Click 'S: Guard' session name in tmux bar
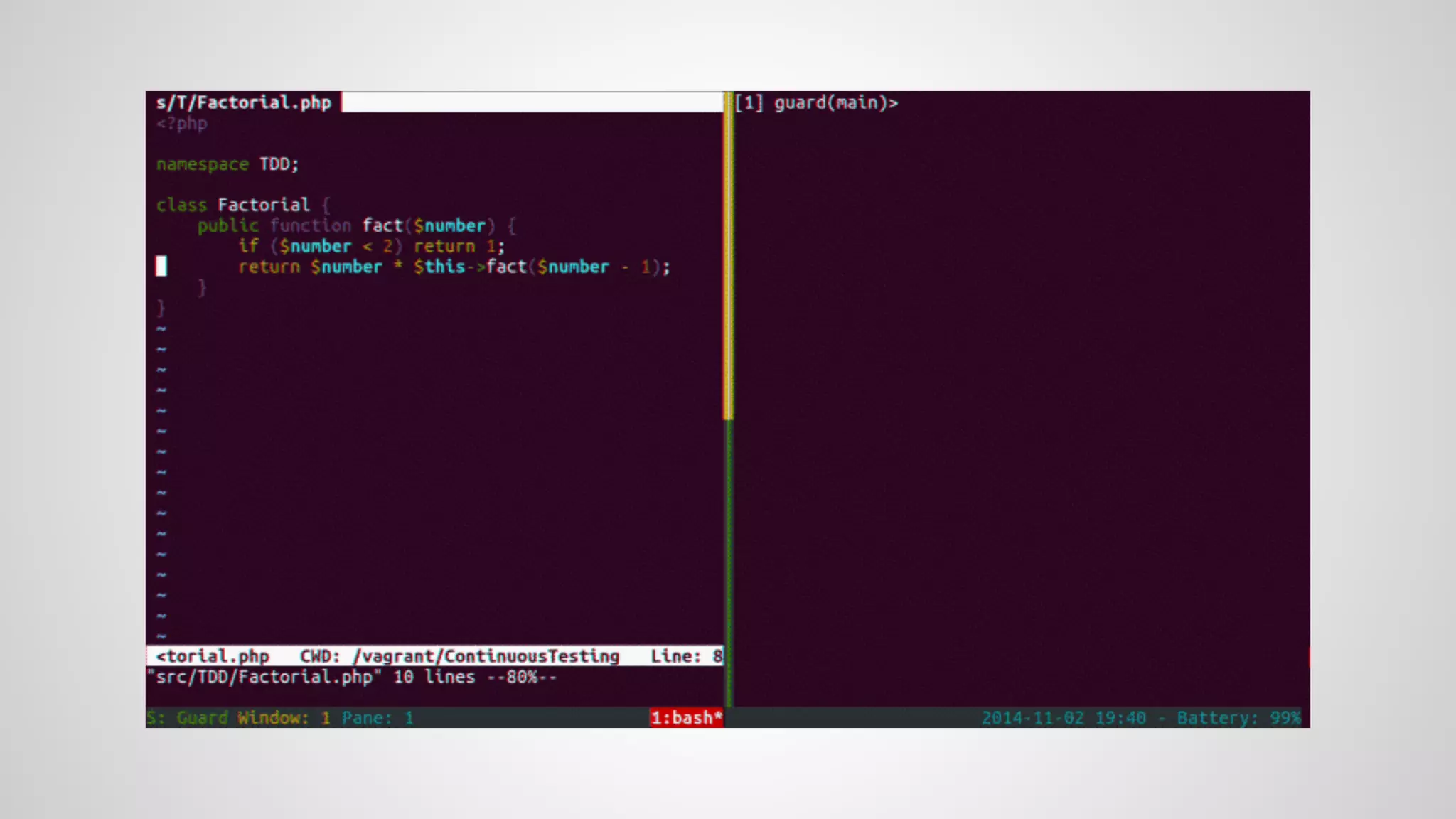 click(x=188, y=718)
